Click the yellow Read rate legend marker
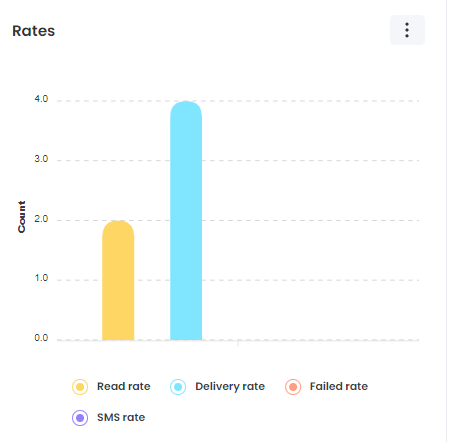Image resolution: width=449 pixels, height=442 pixels. point(80,387)
